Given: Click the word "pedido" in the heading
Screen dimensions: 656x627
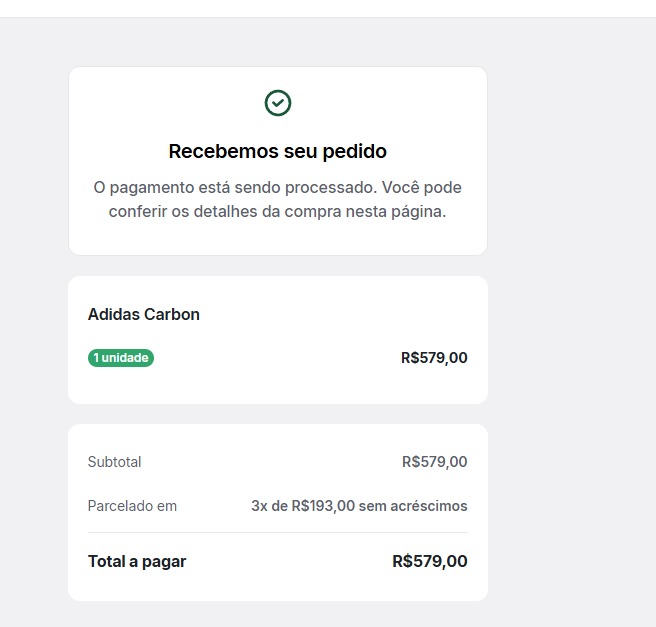Looking at the screenshot, I should tap(358, 152).
